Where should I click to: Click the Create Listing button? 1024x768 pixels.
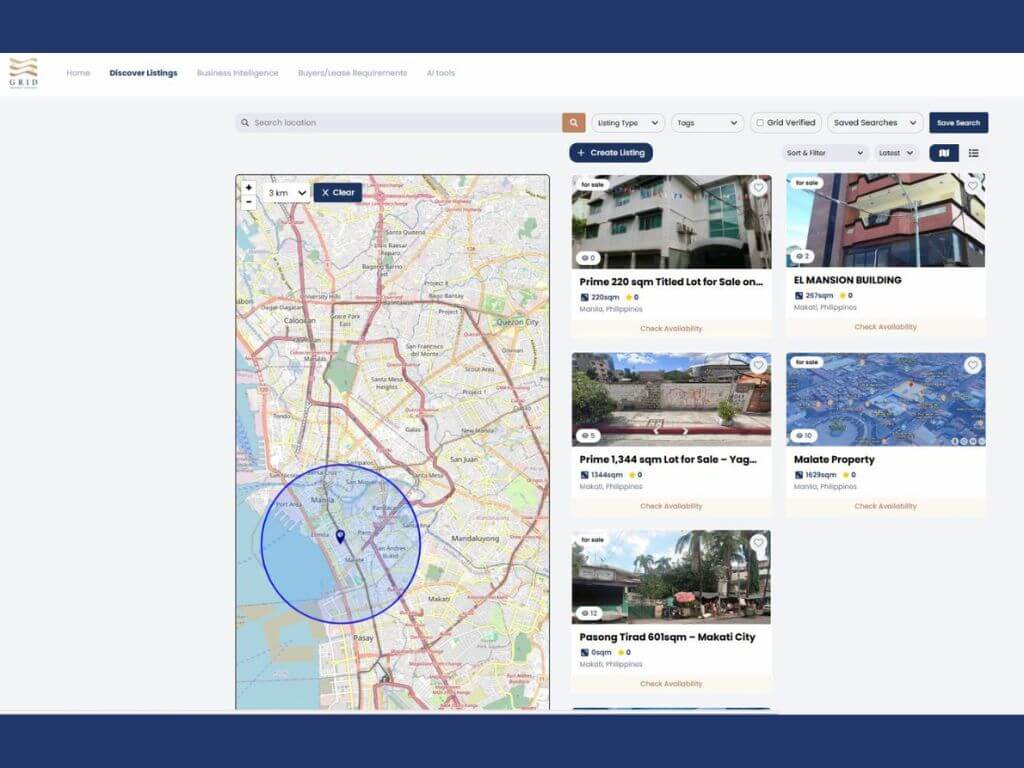pos(611,153)
